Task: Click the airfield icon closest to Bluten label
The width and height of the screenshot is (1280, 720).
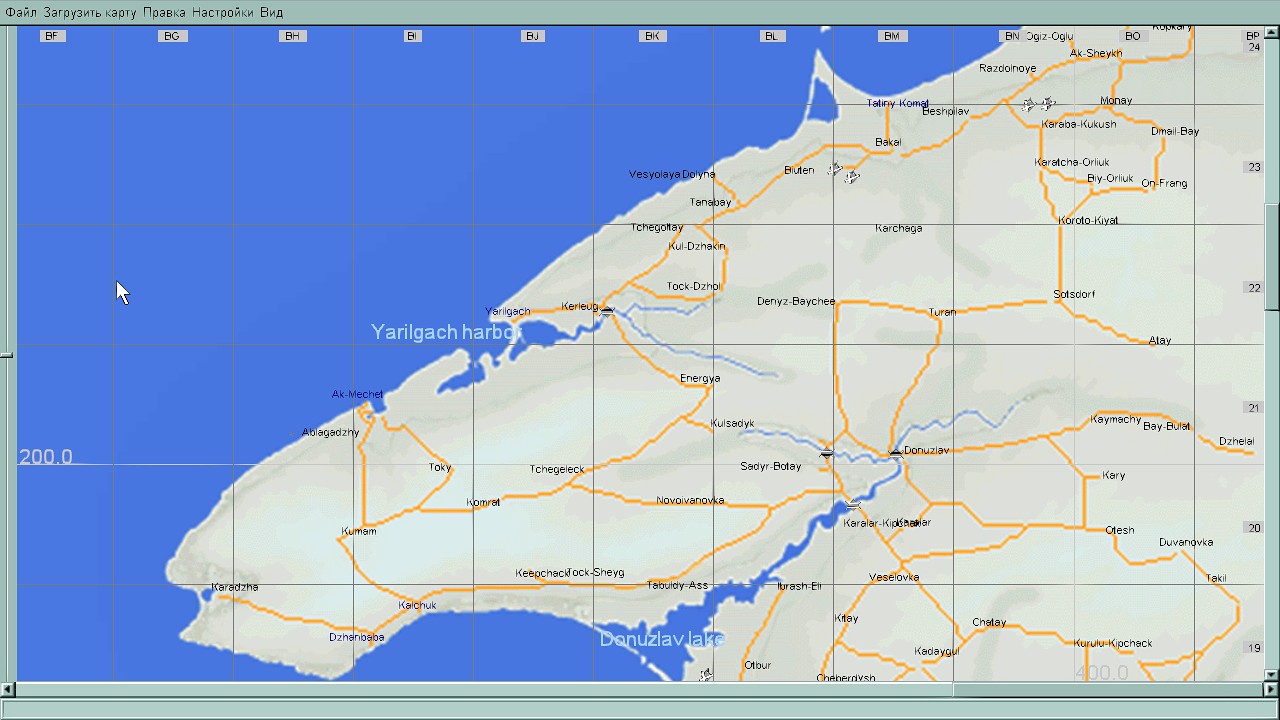Action: [835, 169]
